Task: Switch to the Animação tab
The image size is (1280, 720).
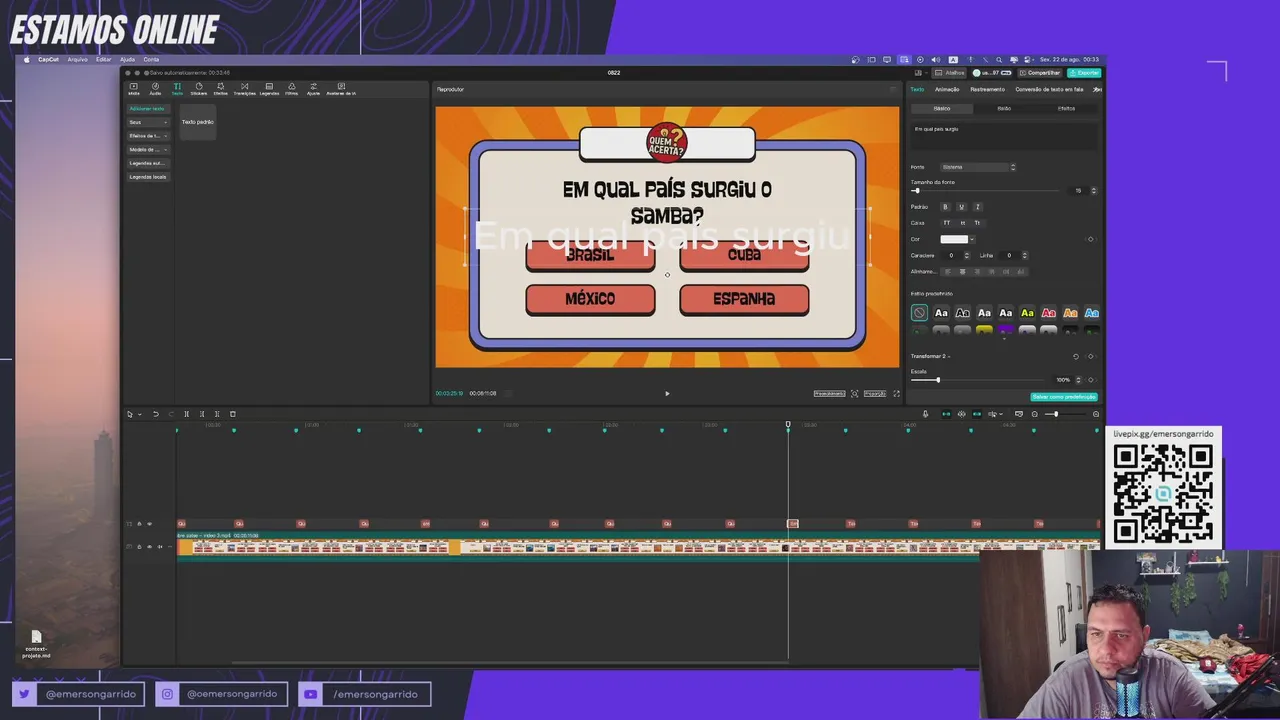Action: coord(947,89)
